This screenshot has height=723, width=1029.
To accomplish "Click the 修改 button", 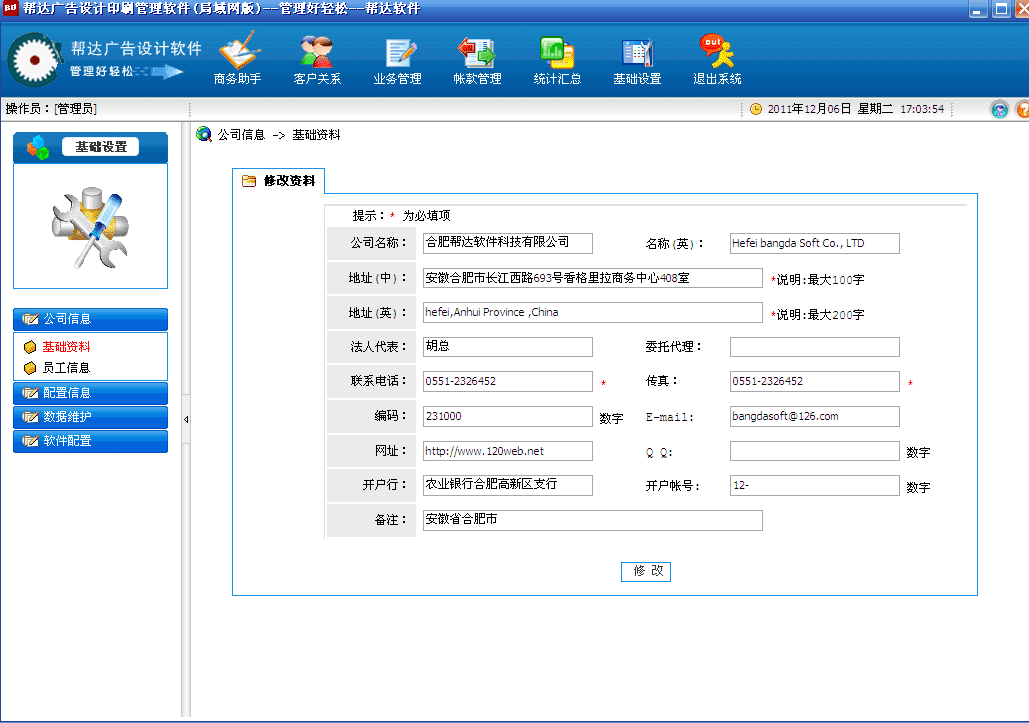I will [x=646, y=571].
